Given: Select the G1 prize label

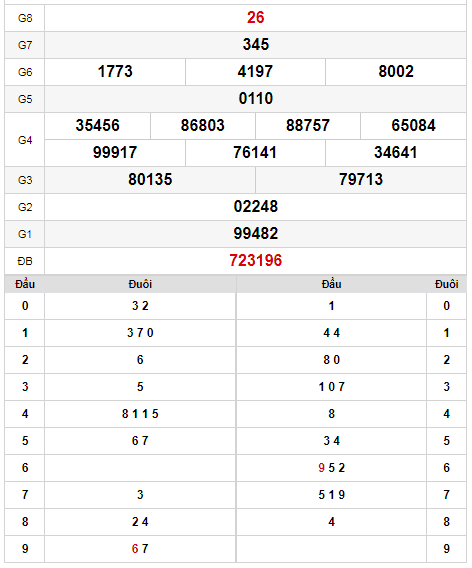Looking at the screenshot, I should (x=25, y=234).
